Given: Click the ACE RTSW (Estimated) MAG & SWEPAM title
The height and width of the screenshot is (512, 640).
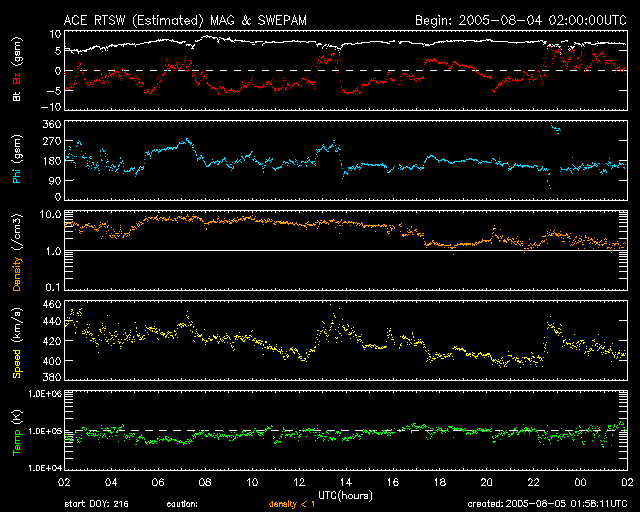Looking at the screenshot, I should pyautogui.click(x=185, y=20).
